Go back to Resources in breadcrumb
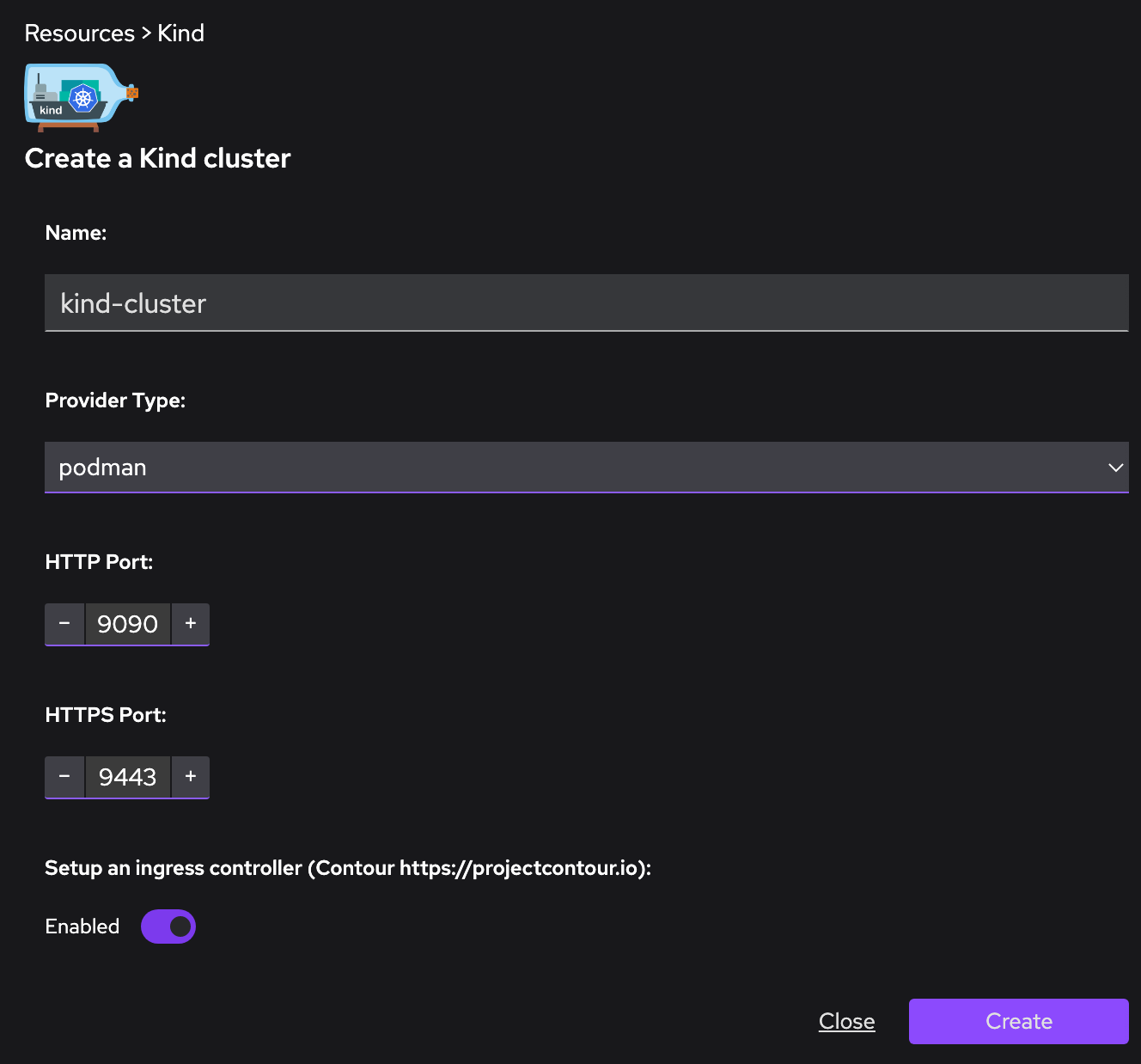The image size is (1141, 1064). click(80, 34)
